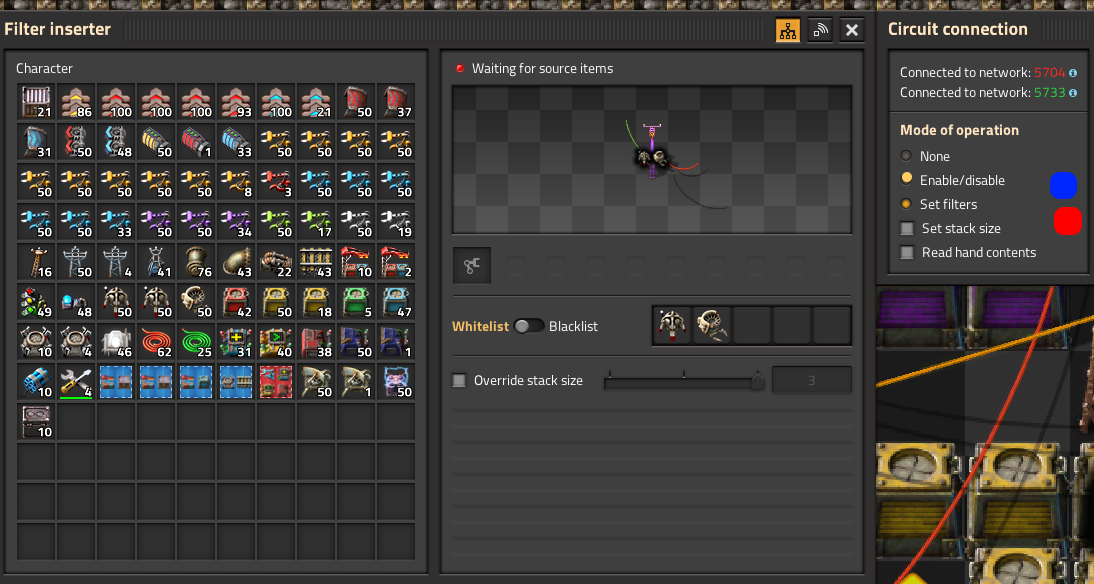Pick the substation stack of 41
The image size is (1094, 584).
[156, 262]
